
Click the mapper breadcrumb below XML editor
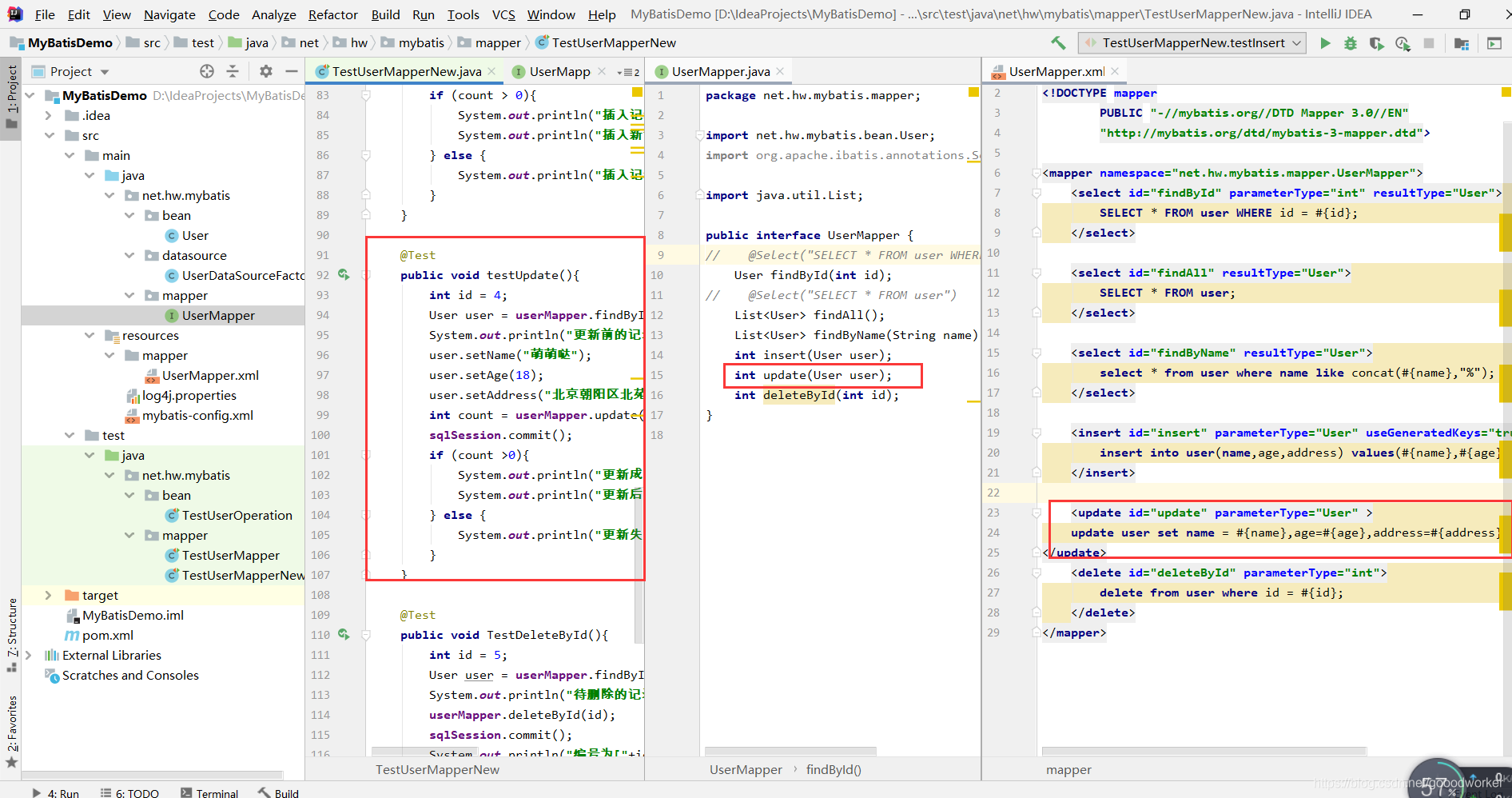click(1068, 769)
